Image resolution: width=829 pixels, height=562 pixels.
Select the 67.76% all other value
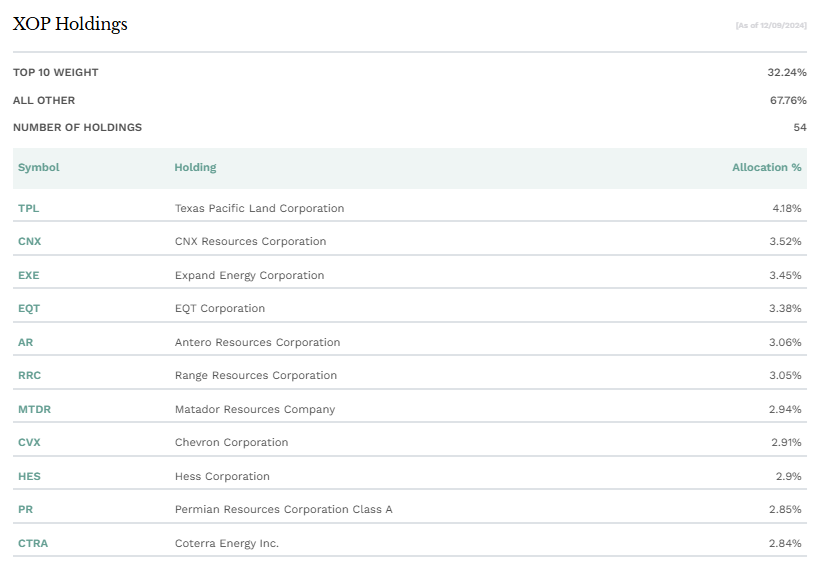point(788,100)
